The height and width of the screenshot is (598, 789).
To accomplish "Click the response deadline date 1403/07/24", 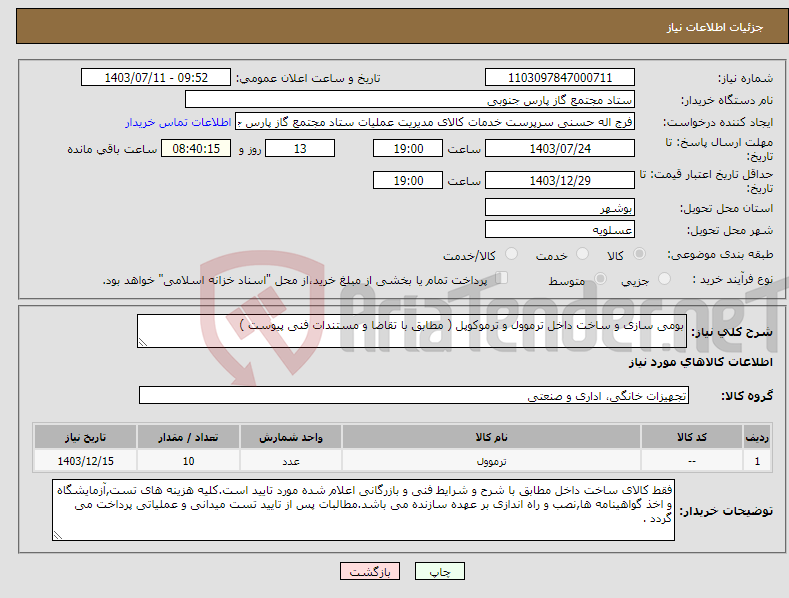I will [x=560, y=148].
